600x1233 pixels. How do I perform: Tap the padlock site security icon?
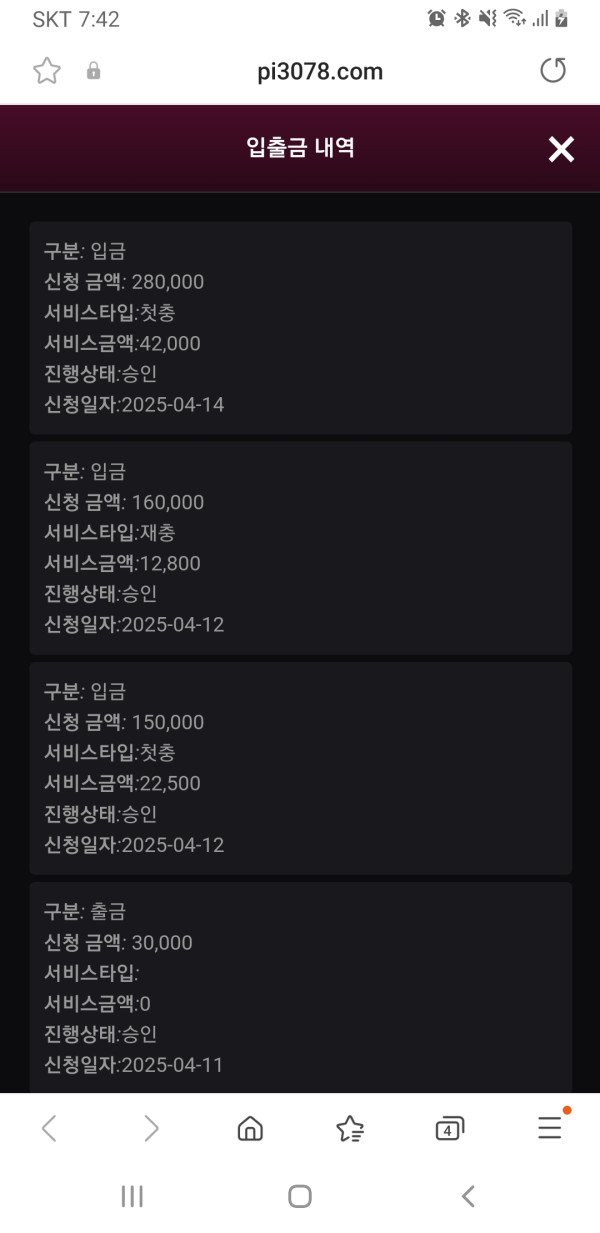[x=94, y=71]
